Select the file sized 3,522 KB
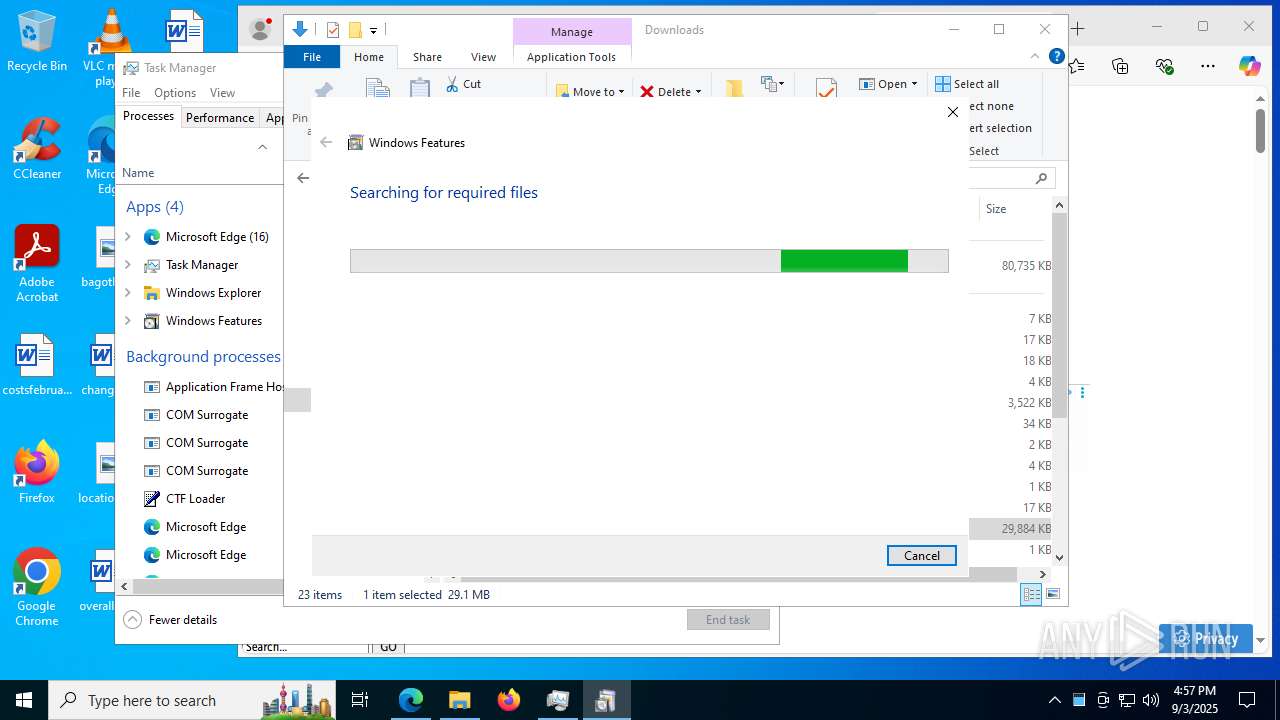The image size is (1280, 720). 1028,403
